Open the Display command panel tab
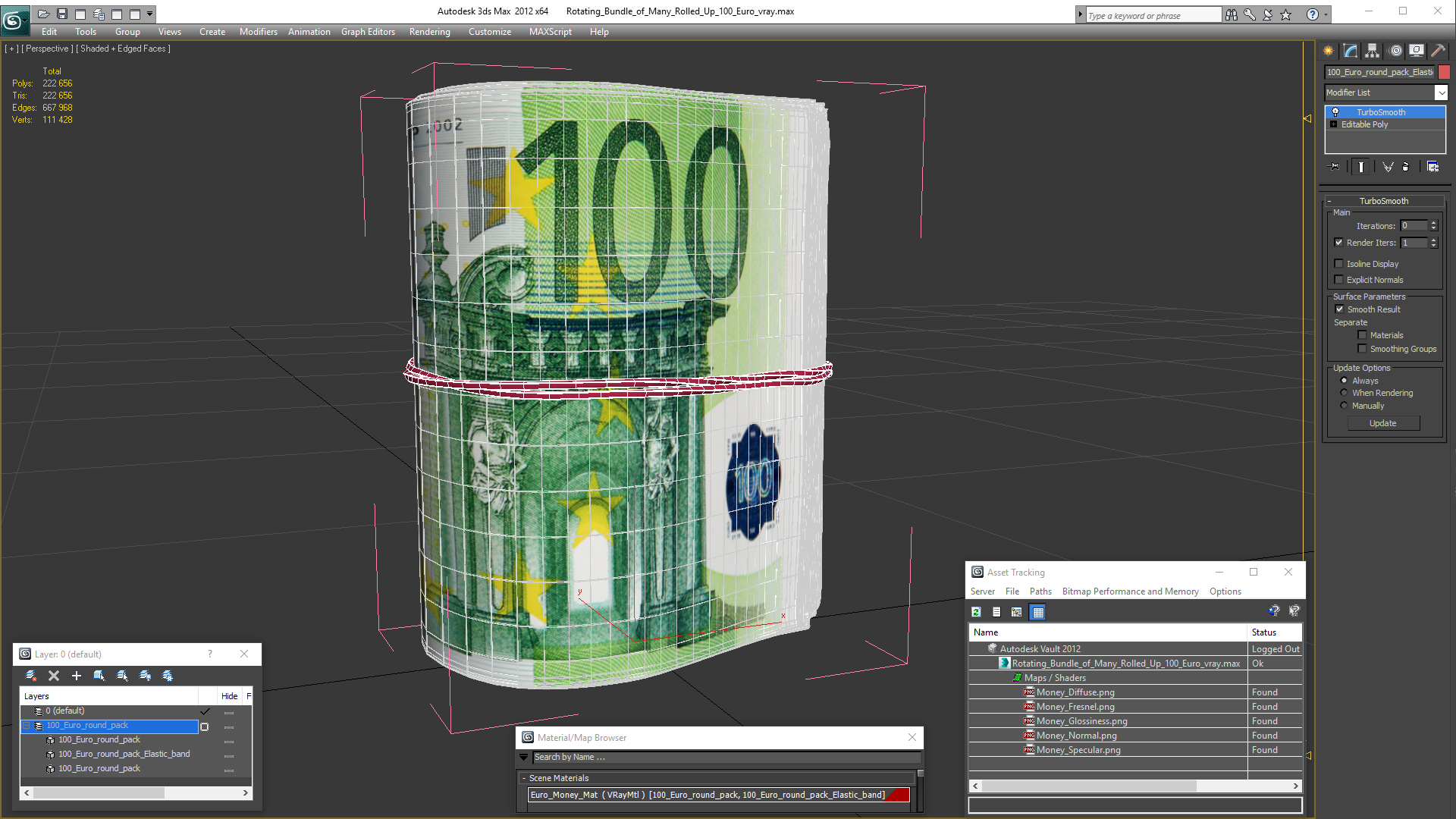The height and width of the screenshot is (819, 1456). [x=1417, y=51]
